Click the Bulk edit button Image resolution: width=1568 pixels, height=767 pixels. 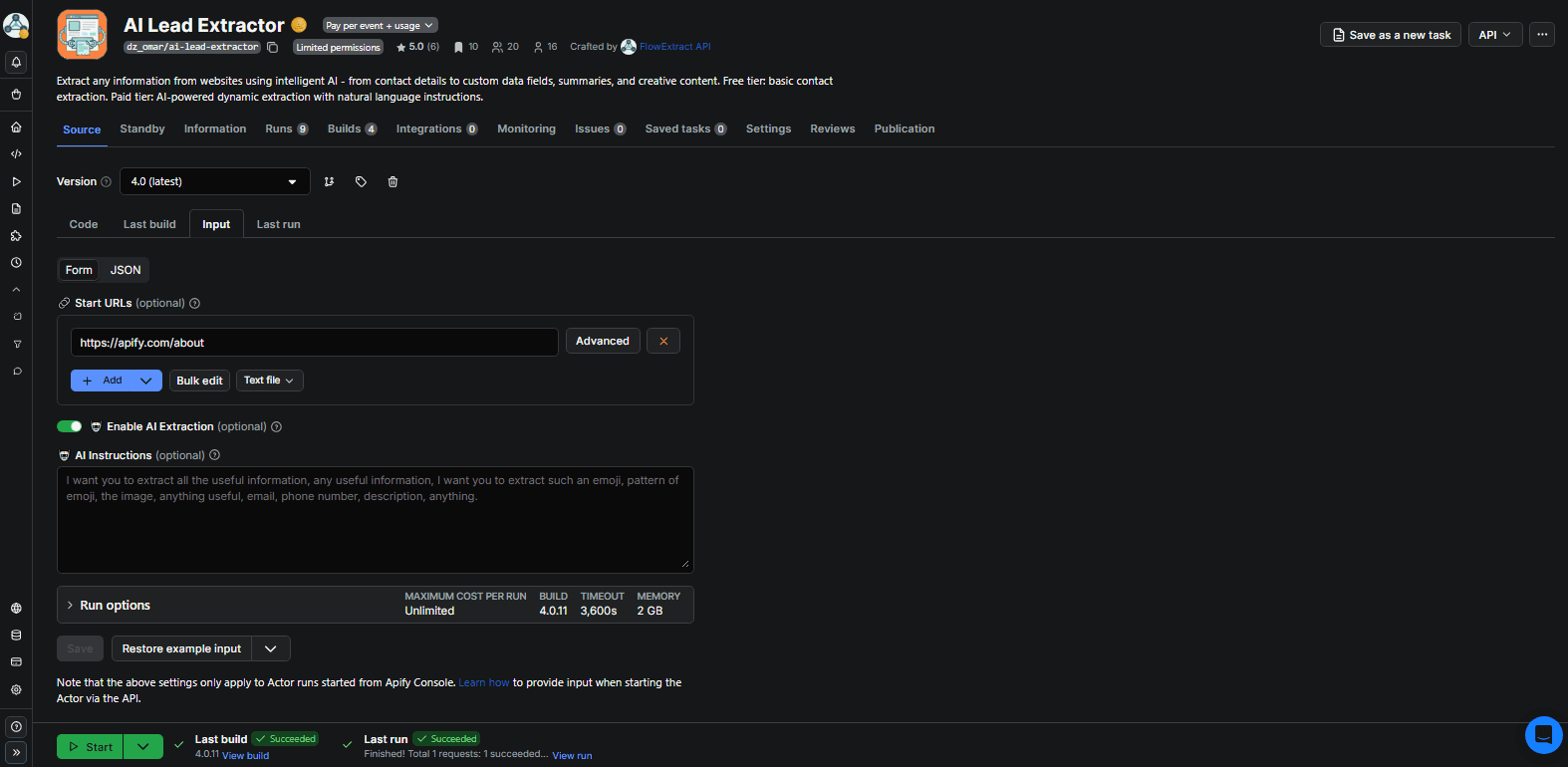coord(199,381)
